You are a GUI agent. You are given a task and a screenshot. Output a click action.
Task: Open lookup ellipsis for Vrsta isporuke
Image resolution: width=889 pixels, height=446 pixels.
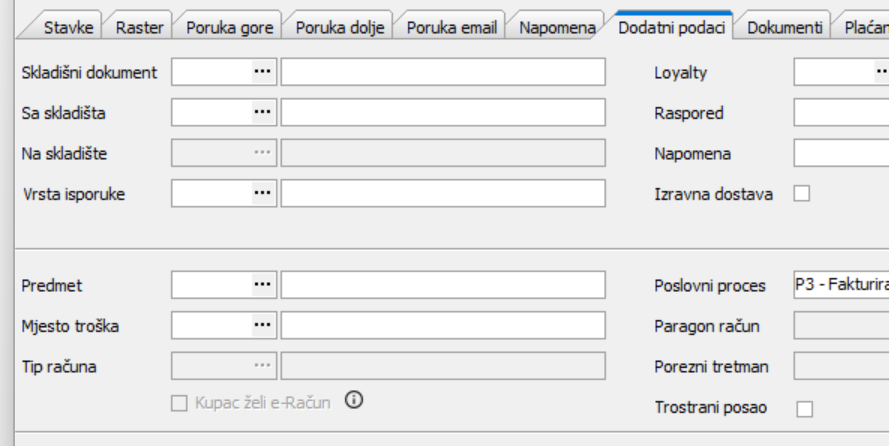click(262, 193)
